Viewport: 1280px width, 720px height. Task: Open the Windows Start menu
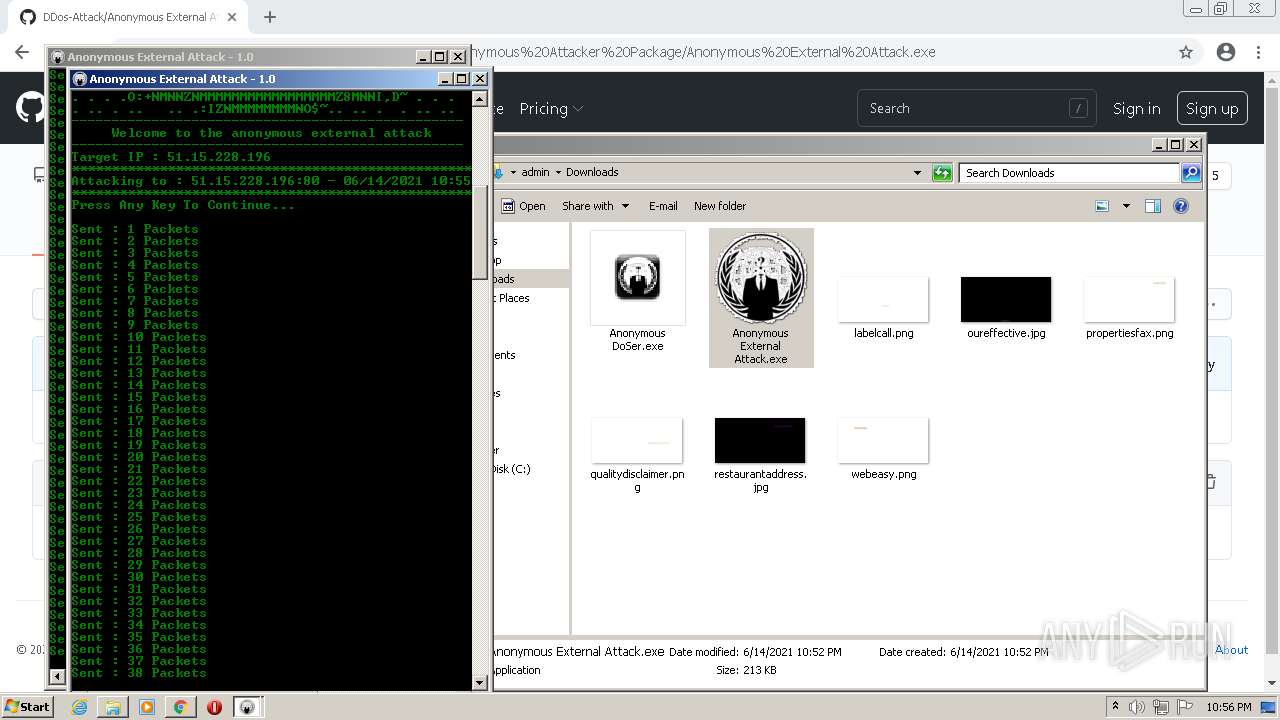pos(27,706)
